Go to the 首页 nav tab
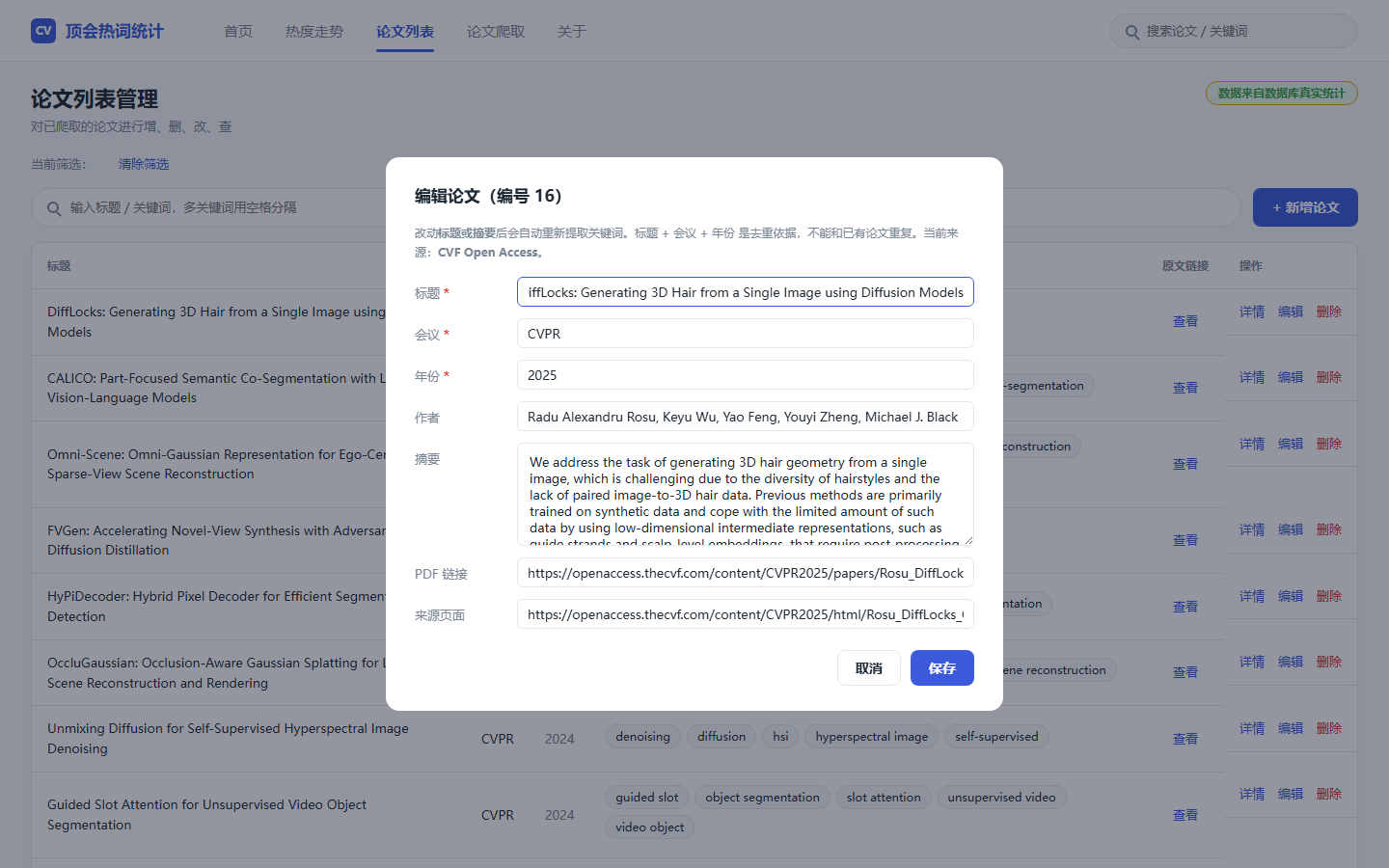 (x=238, y=32)
